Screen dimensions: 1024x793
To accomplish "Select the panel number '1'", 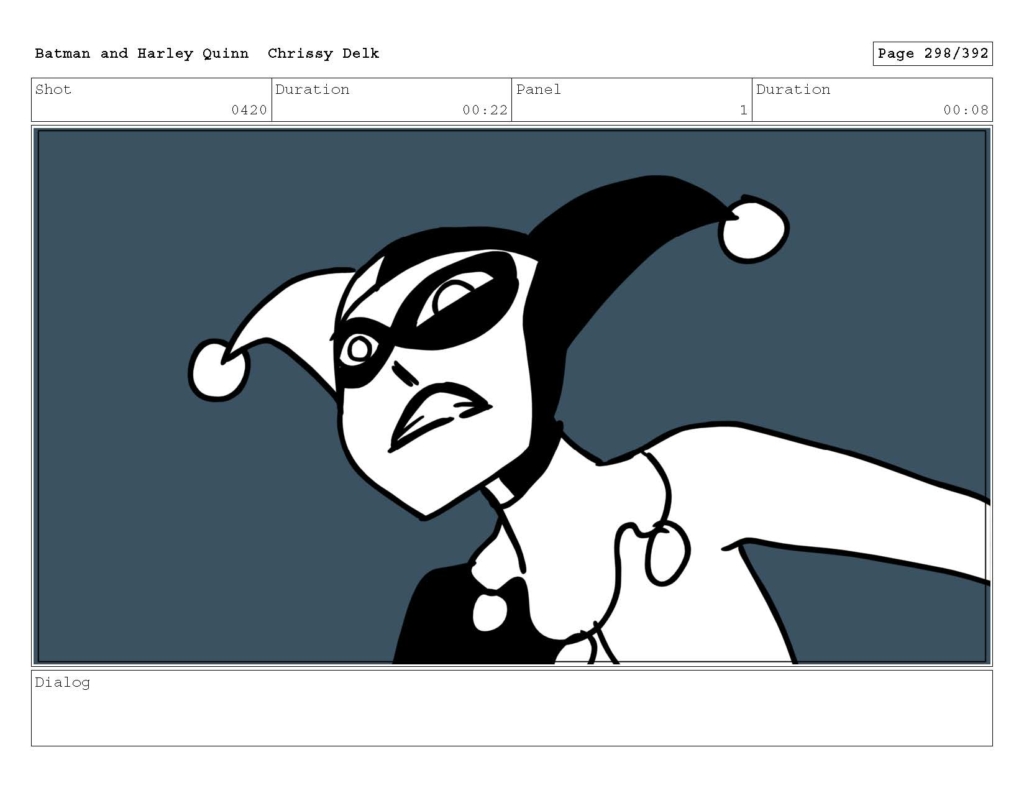I will [x=743, y=110].
